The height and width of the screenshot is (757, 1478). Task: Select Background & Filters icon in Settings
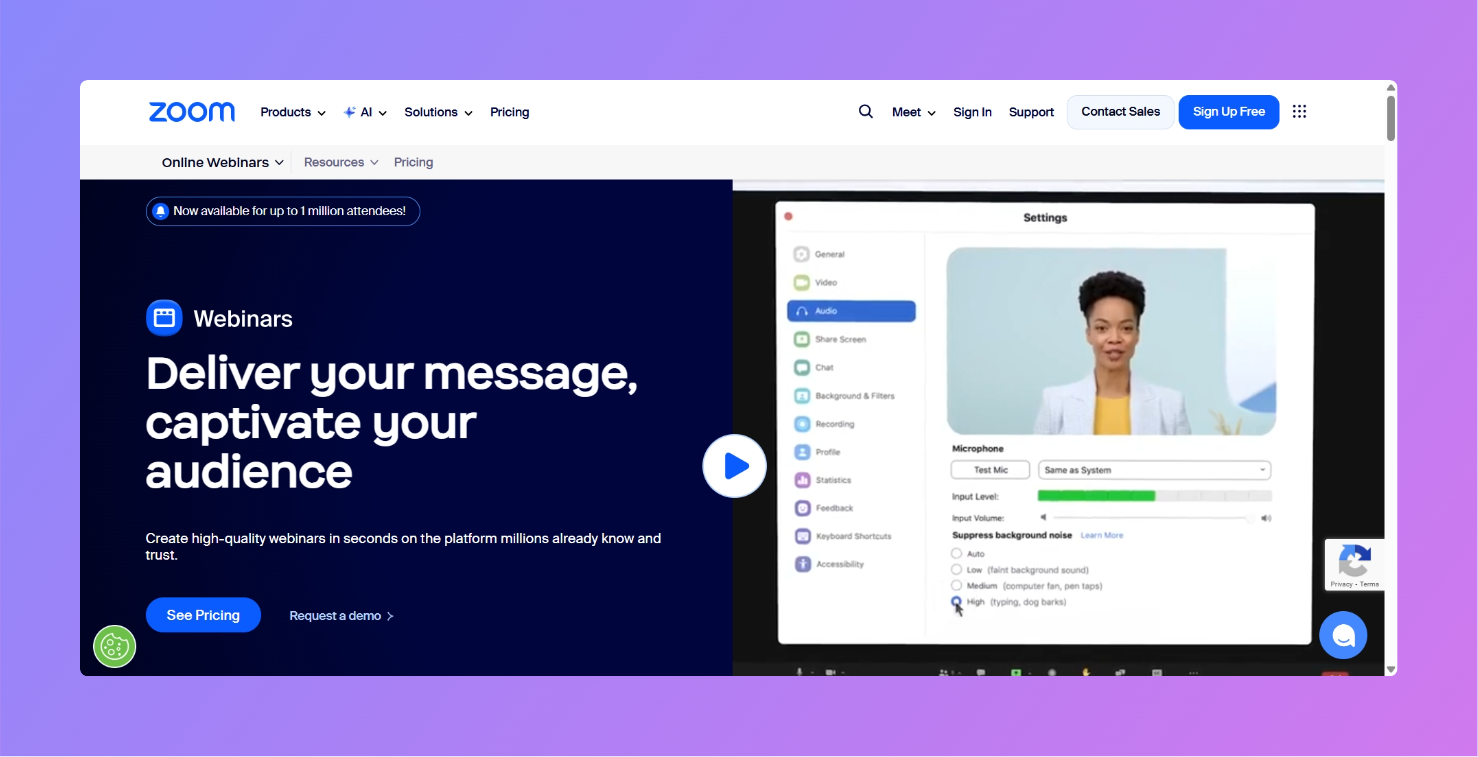(801, 396)
